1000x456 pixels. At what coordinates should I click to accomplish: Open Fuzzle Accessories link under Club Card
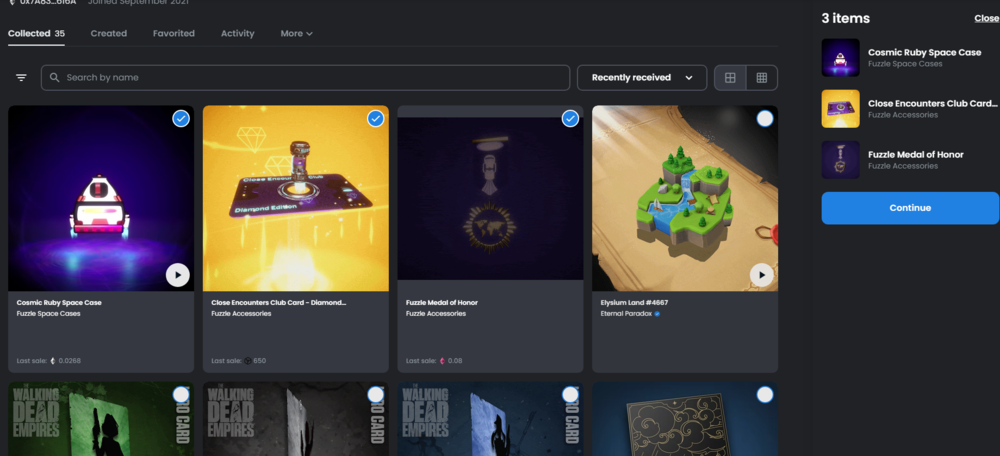(x=241, y=314)
